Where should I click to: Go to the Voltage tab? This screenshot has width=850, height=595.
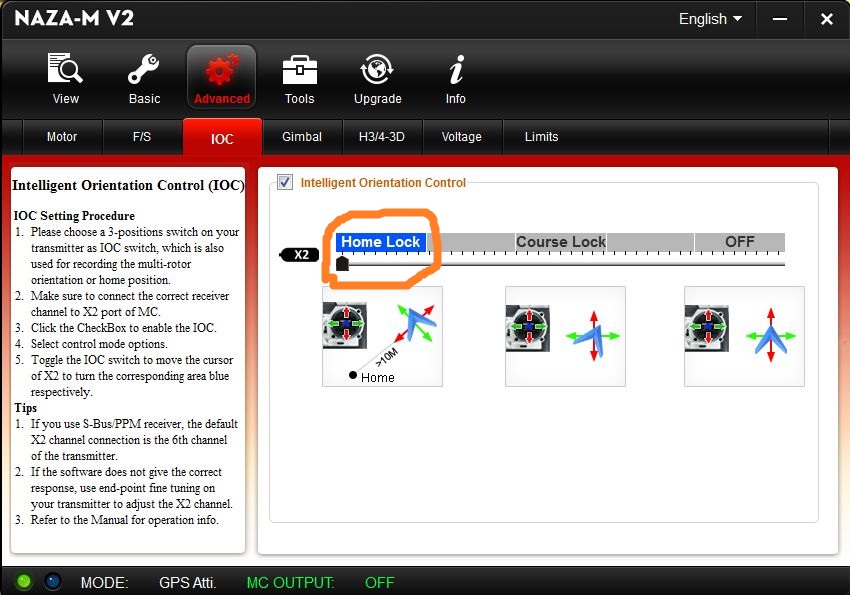click(461, 137)
